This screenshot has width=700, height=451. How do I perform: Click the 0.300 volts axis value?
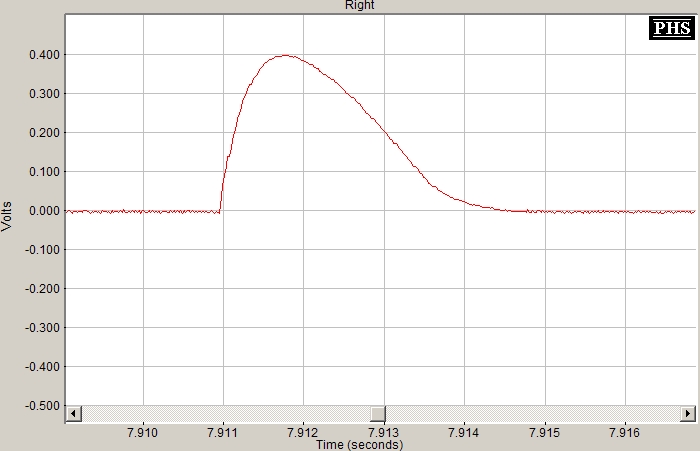(x=44, y=94)
